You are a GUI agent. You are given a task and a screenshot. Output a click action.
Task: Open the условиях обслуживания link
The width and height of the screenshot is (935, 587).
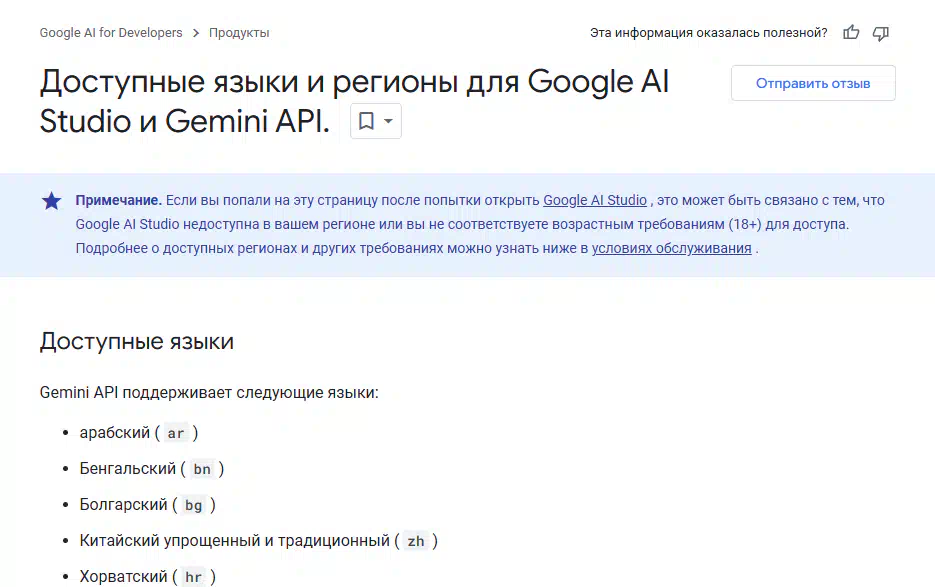(671, 248)
